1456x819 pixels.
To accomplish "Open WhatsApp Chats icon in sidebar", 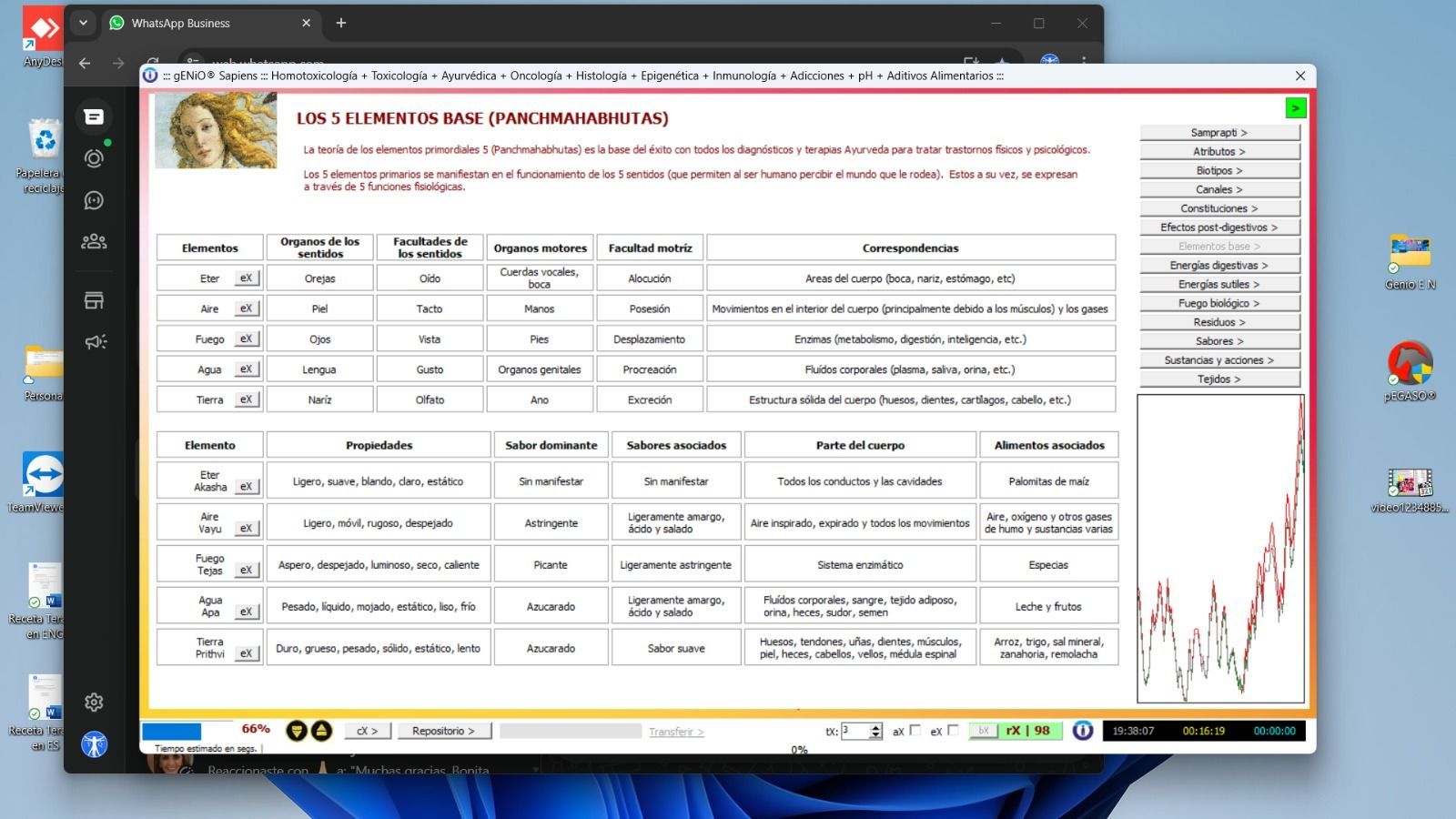I will 94,116.
